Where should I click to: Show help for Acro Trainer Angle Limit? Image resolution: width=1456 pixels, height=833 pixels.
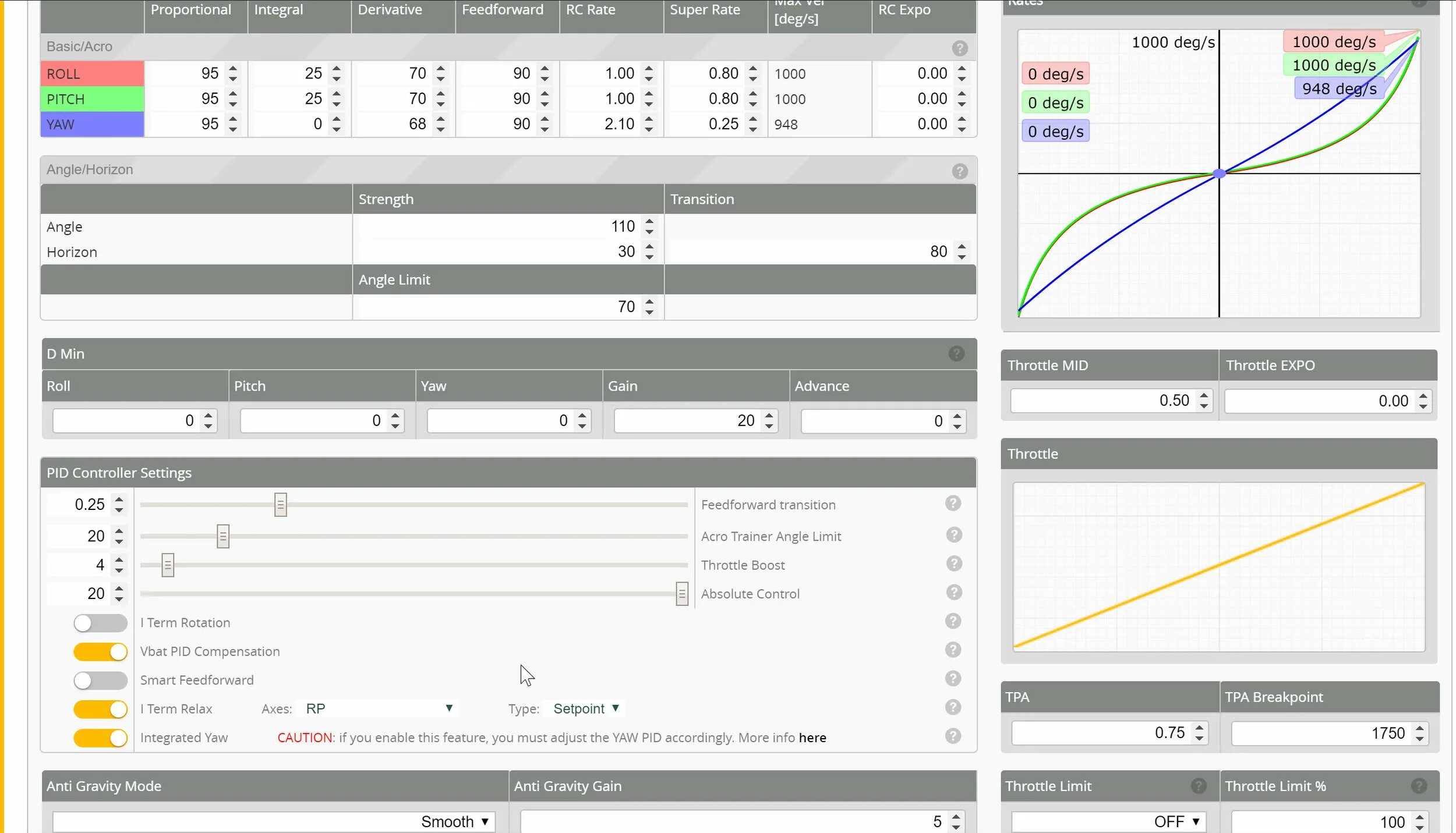[953, 534]
